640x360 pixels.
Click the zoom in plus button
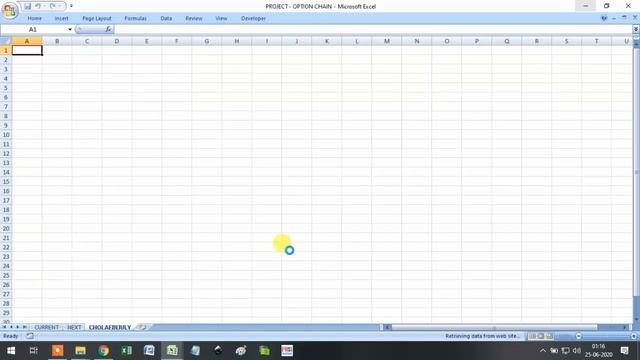tap(634, 336)
